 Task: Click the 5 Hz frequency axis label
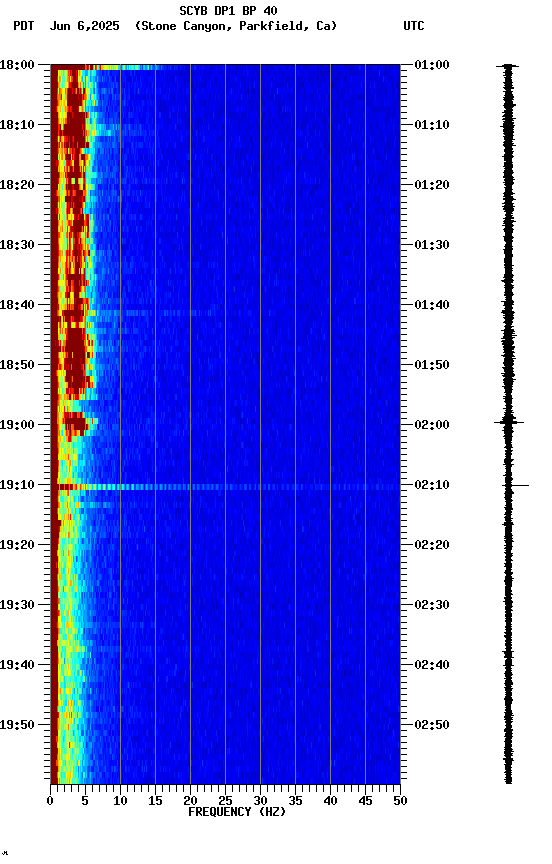click(85, 801)
